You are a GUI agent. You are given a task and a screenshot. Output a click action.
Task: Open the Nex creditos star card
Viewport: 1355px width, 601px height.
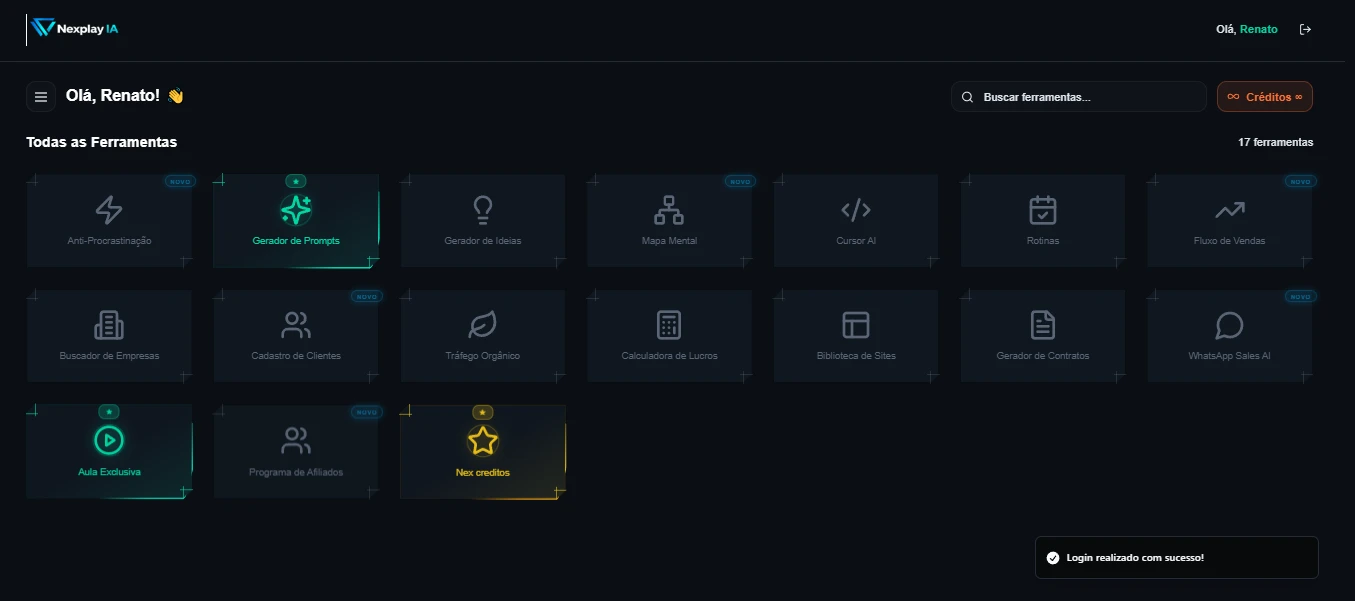point(483,440)
